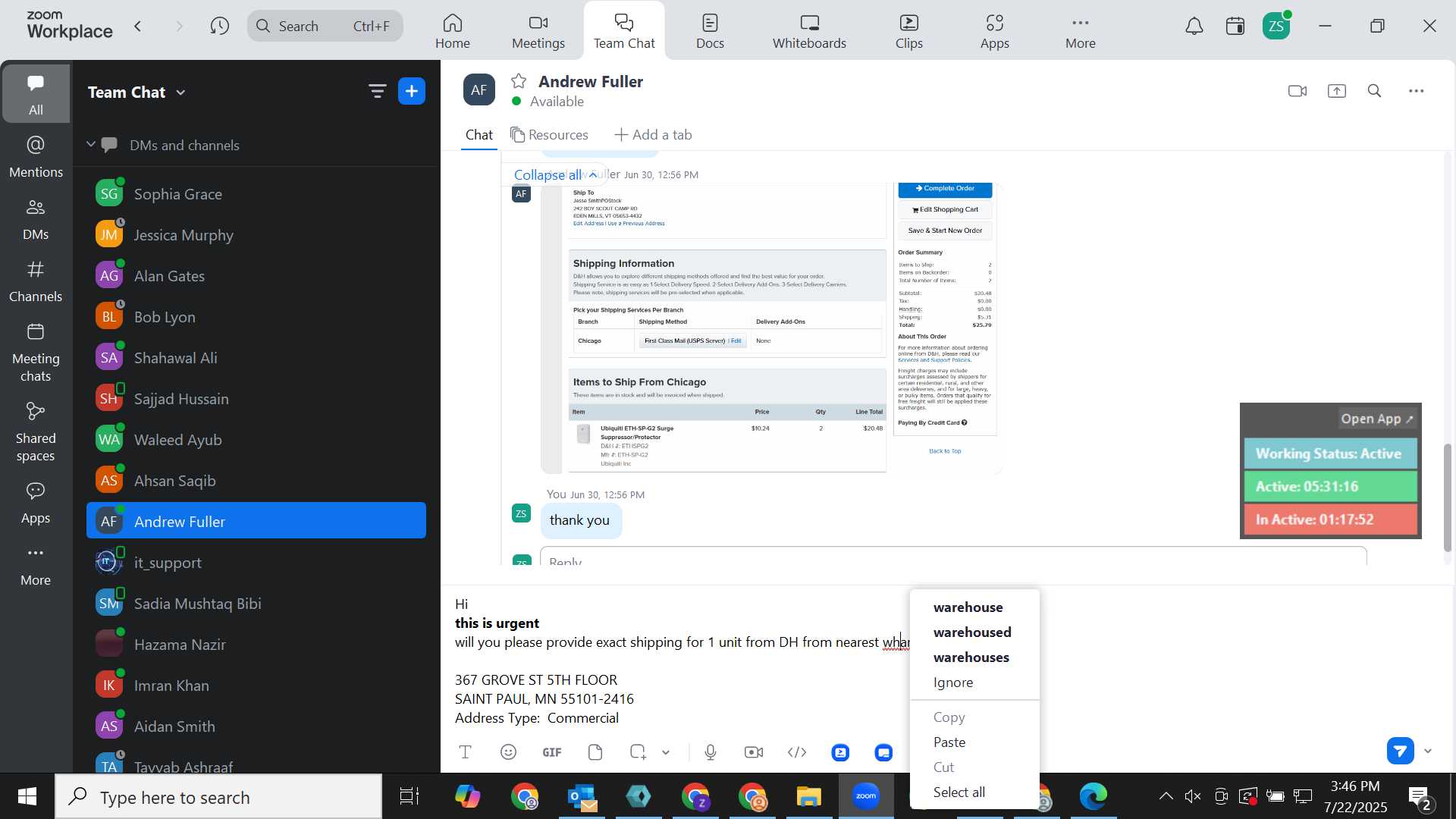Expand the screenshot options arrow
Image resolution: width=1456 pixels, height=819 pixels.
(x=666, y=752)
